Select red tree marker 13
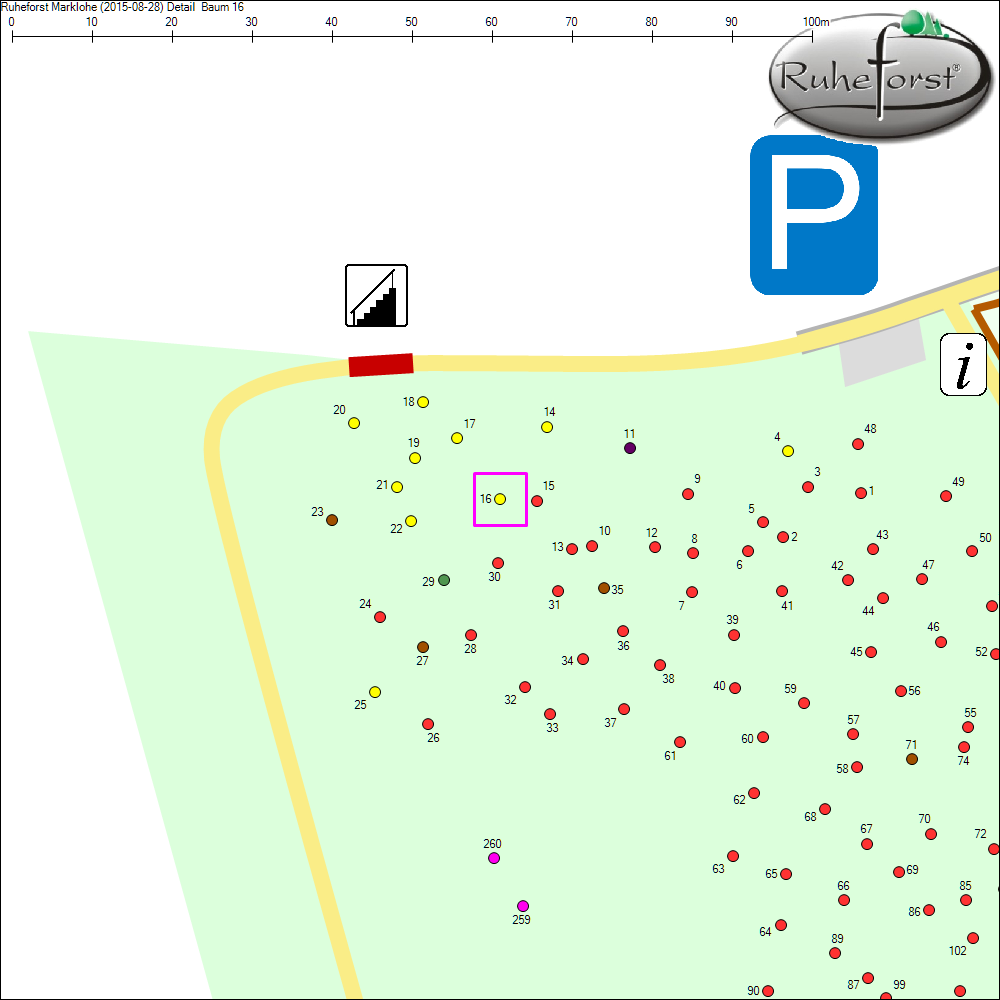1000x1000 pixels. 572,549
